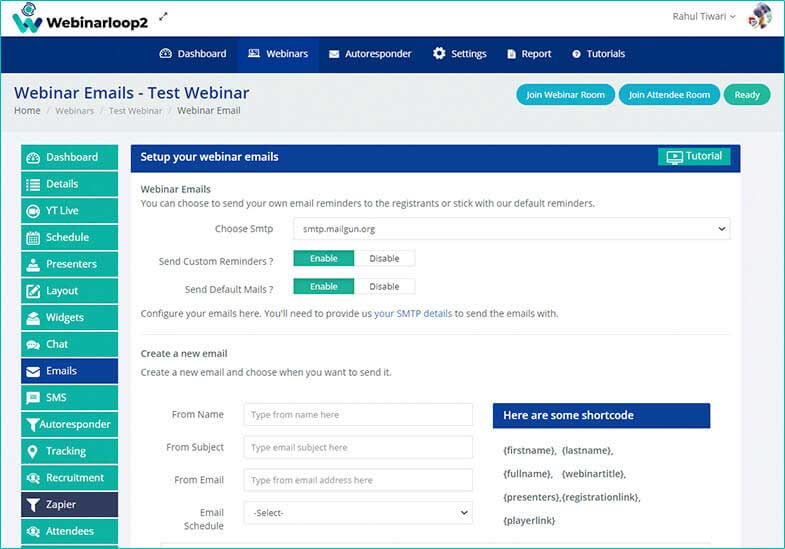Click sidebar Chat bubbles icon
Image resolution: width=785 pixels, height=549 pixels.
tap(33, 345)
